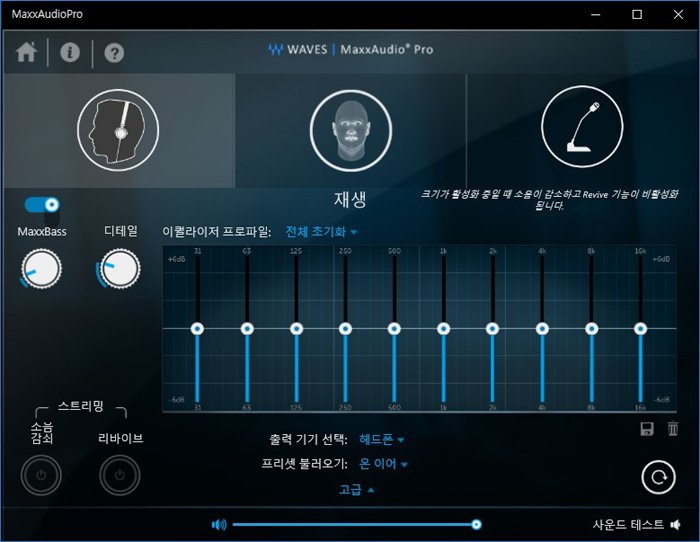Click the 16k equalizer slider handle
Image resolution: width=700 pixels, height=542 pixels.
coord(641,329)
